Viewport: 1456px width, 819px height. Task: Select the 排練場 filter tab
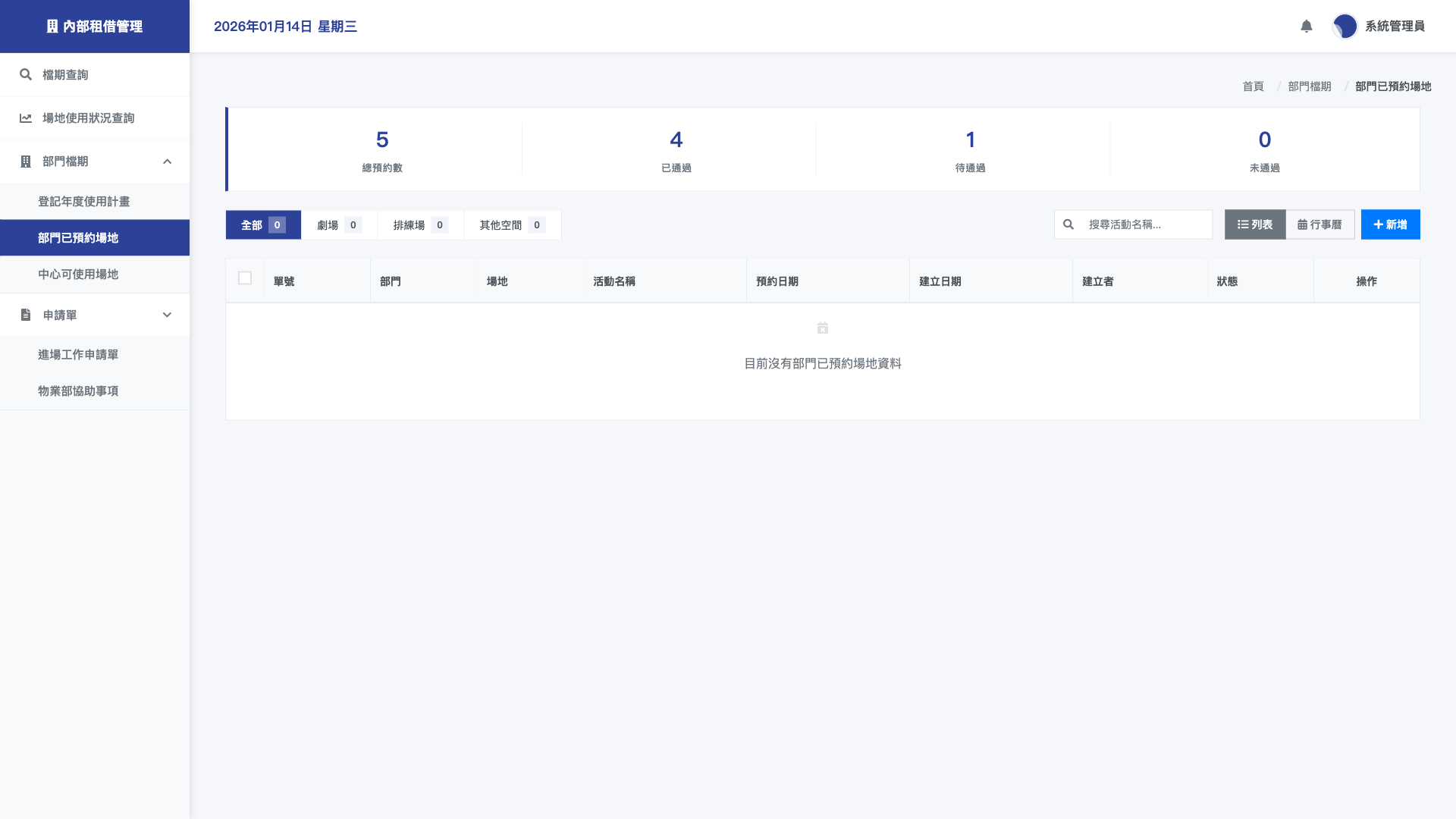coord(420,225)
